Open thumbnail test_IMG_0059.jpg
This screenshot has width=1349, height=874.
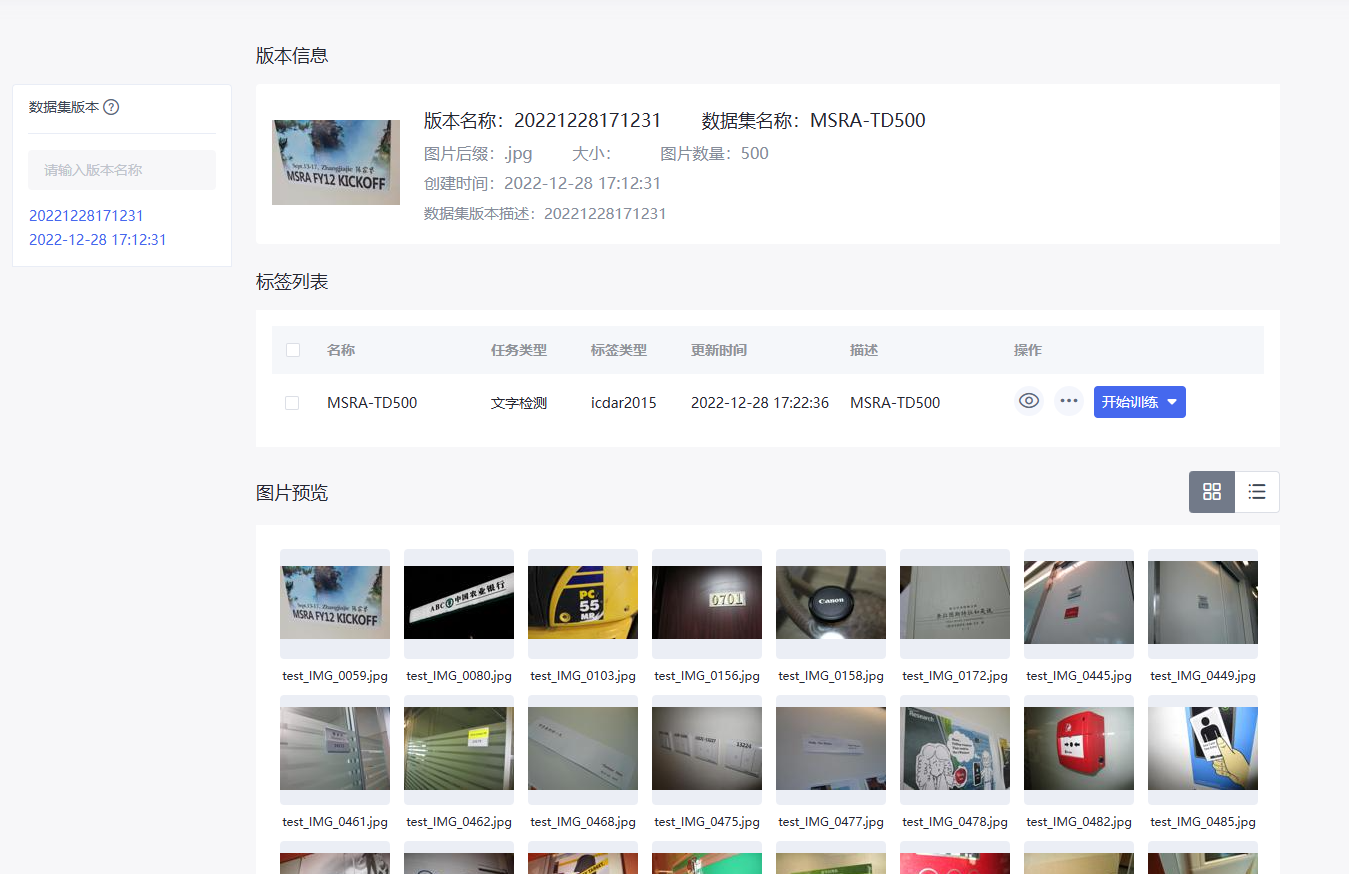[x=335, y=602]
